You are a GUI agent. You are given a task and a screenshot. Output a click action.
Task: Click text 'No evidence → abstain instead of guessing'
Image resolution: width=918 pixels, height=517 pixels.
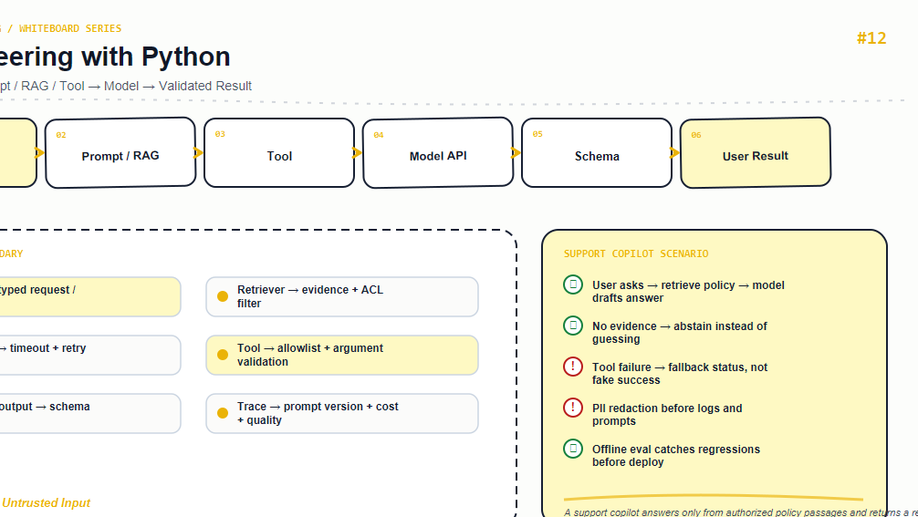(679, 333)
